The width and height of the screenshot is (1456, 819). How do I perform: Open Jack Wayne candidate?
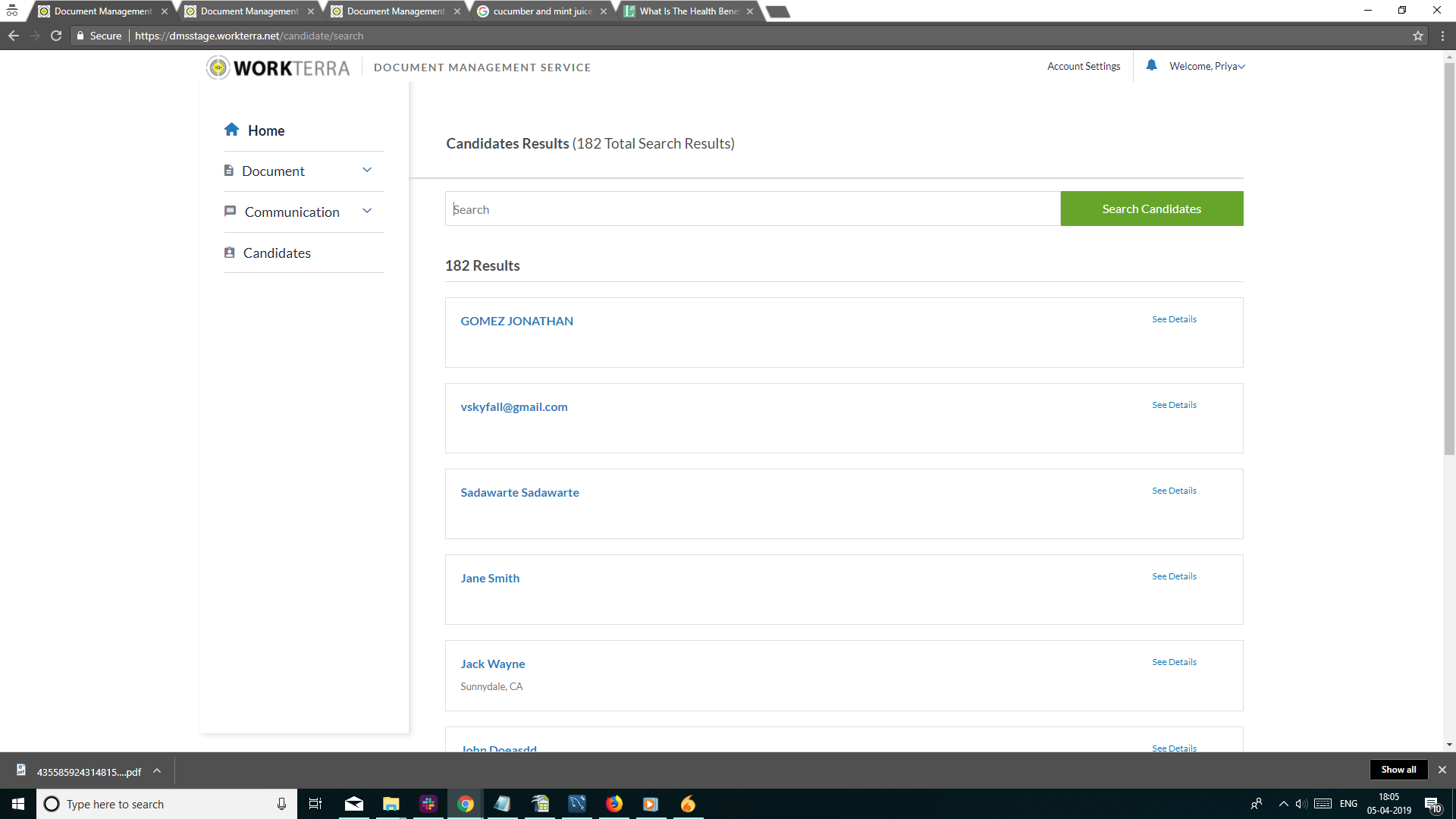(492, 664)
